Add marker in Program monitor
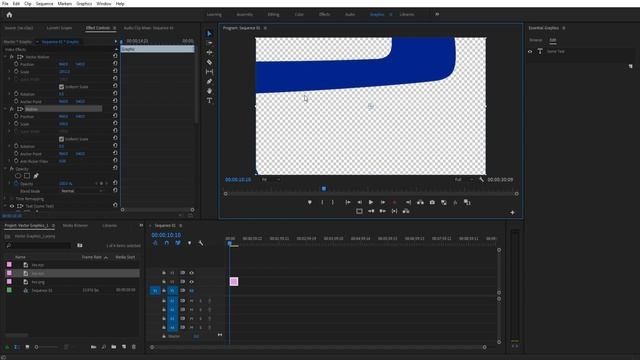The height and width of the screenshot is (360, 640). pyautogui.click(x=310, y=202)
